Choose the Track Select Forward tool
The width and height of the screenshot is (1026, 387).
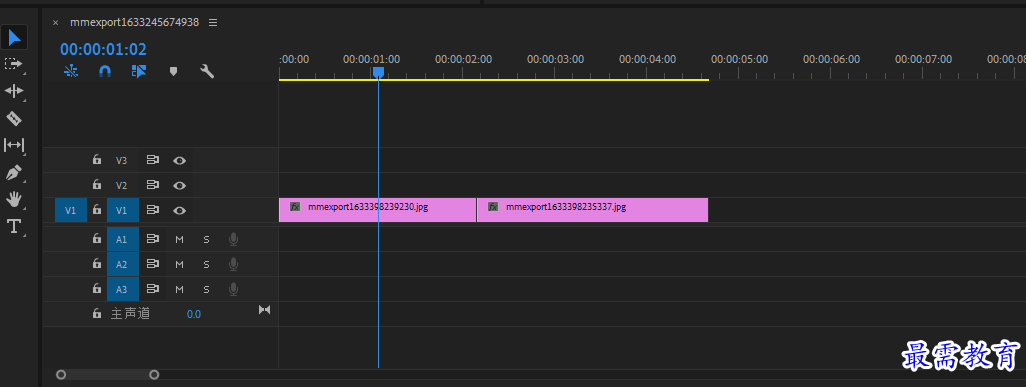[x=14, y=64]
